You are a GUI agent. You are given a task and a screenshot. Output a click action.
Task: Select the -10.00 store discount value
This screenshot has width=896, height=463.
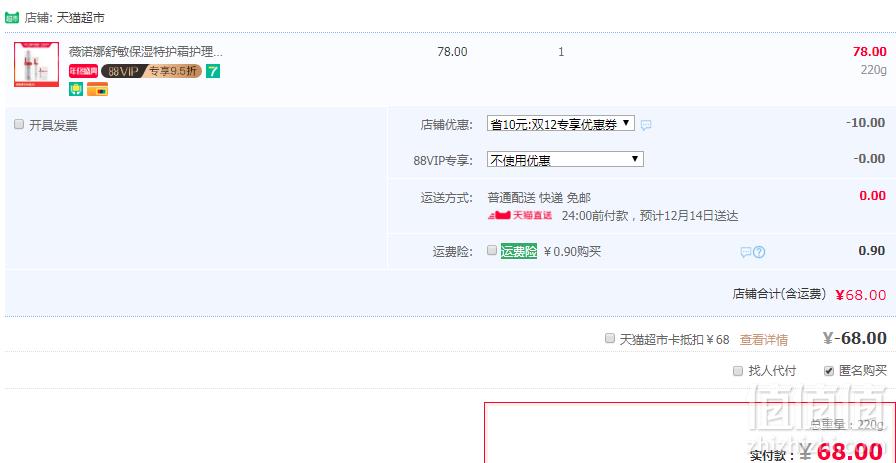pos(866,123)
